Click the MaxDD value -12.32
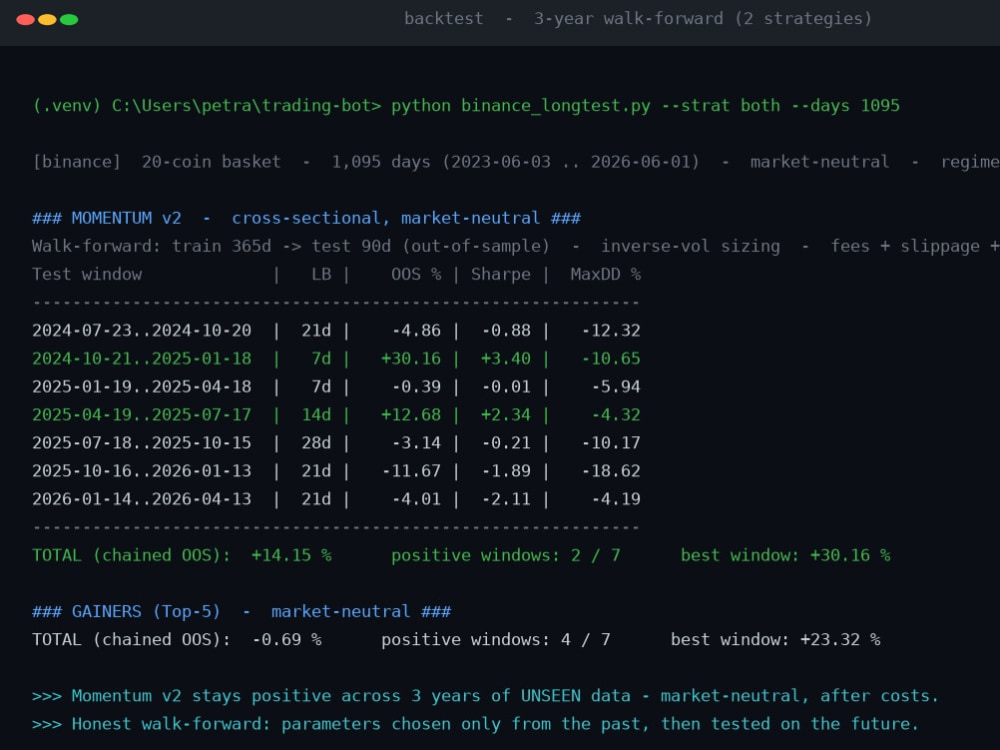 610,330
